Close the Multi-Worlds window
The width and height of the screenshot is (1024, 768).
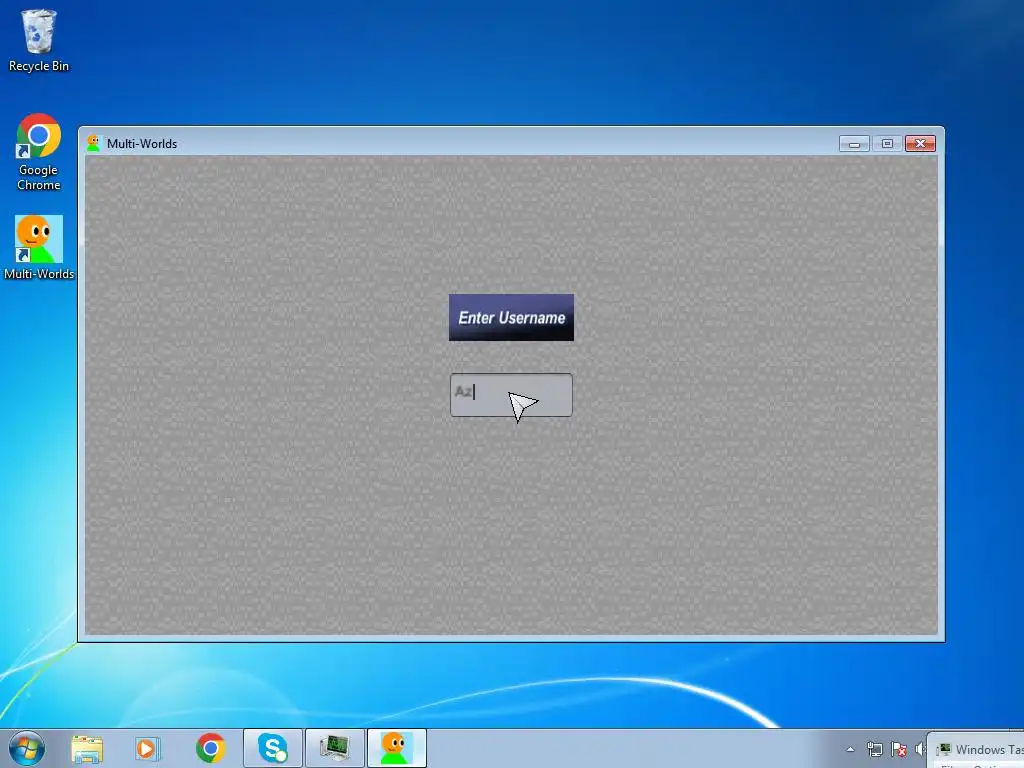click(920, 144)
